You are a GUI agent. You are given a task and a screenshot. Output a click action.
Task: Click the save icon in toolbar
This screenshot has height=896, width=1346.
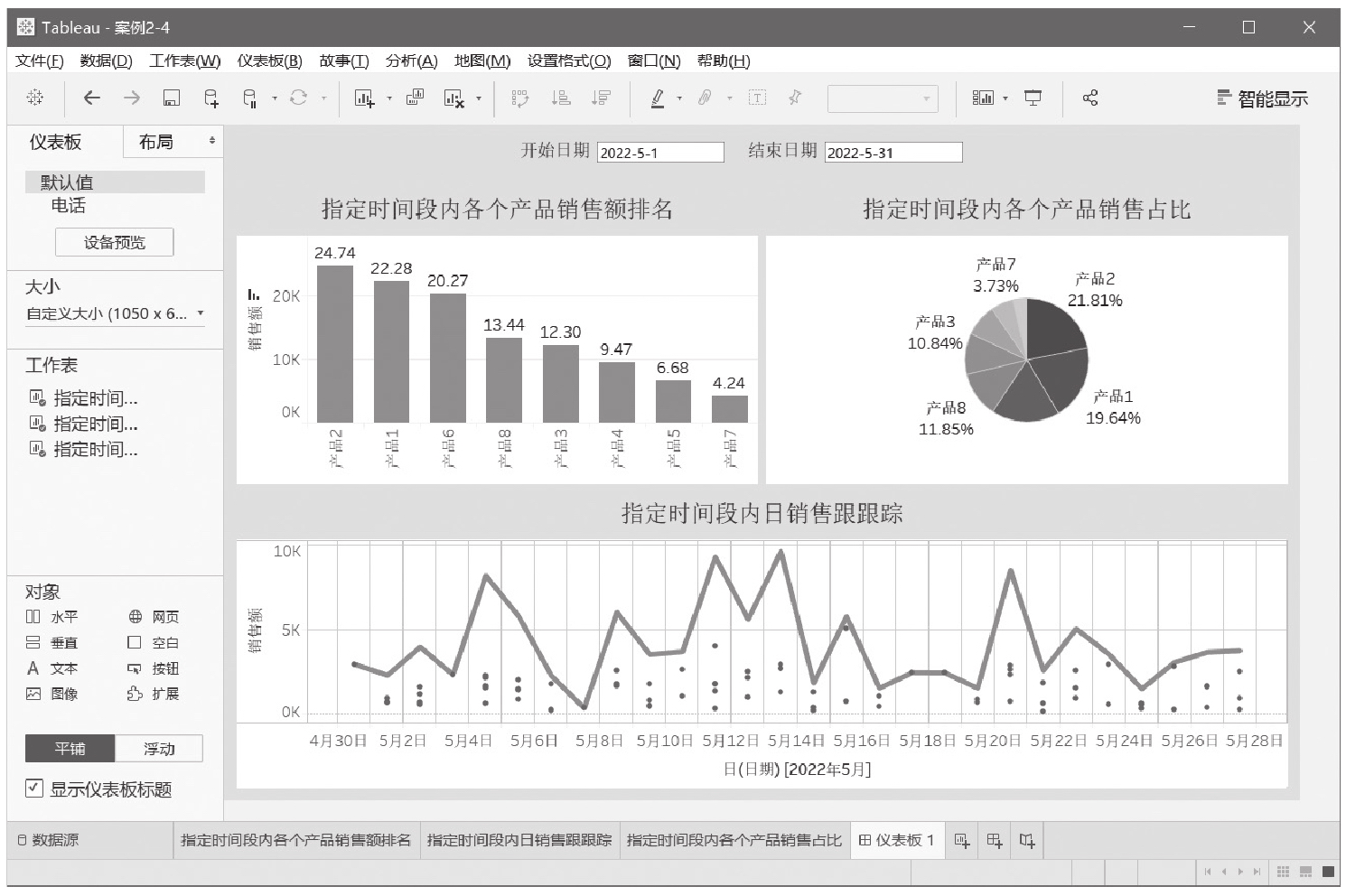coord(171,98)
